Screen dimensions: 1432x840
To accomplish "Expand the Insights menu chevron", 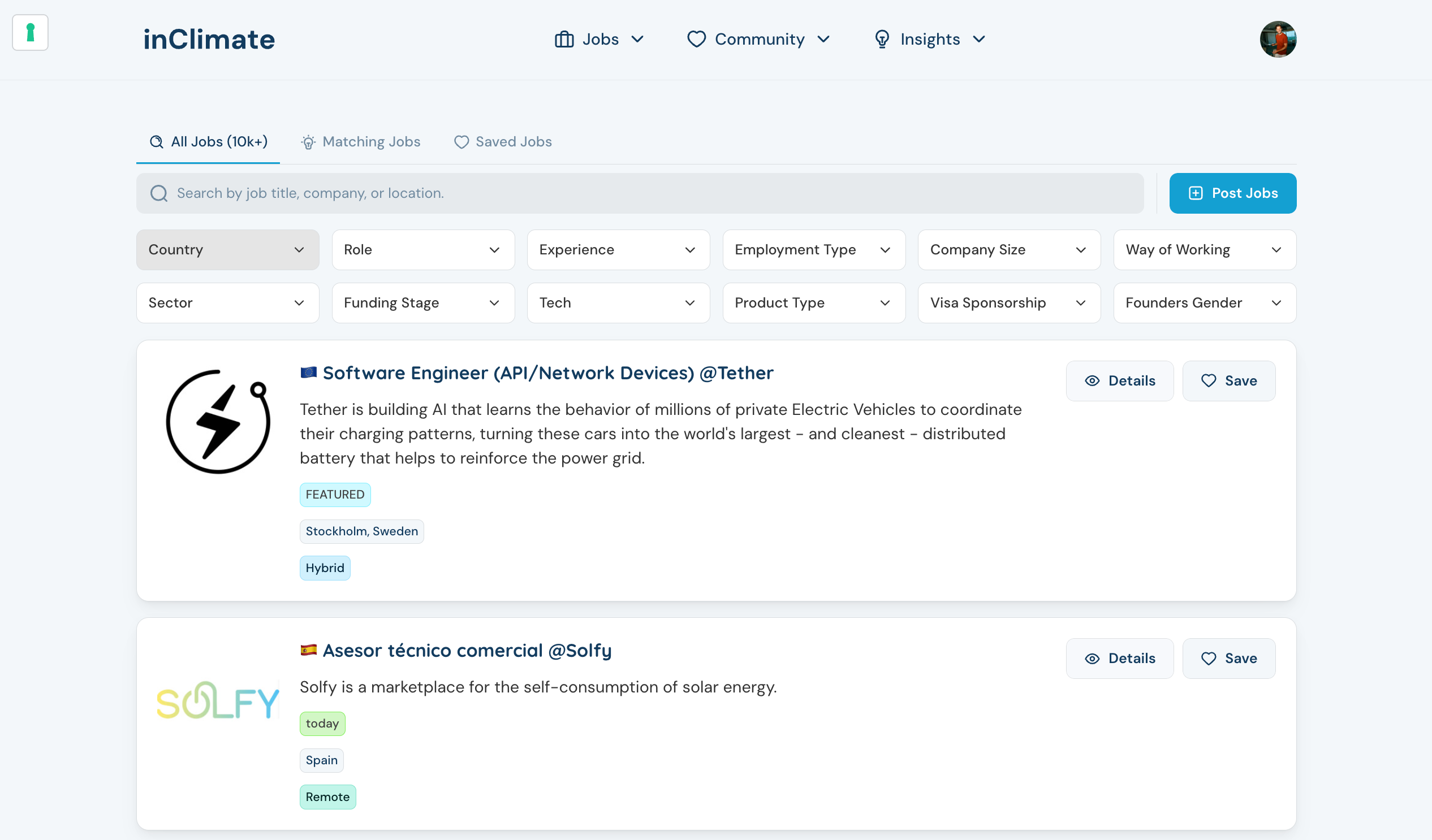I will pos(978,39).
